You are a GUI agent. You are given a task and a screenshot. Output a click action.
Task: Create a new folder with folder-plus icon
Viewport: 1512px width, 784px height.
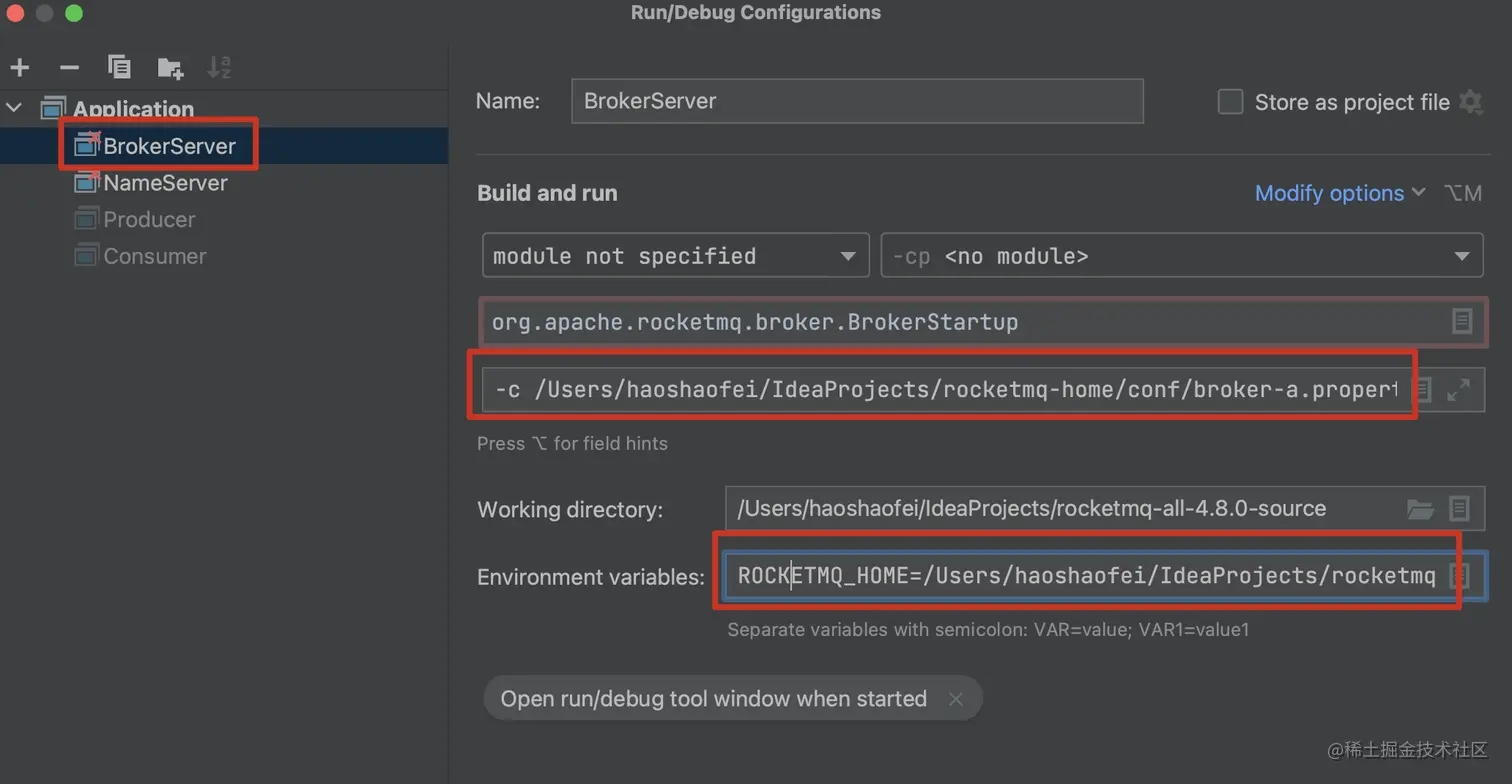pyautogui.click(x=170, y=68)
